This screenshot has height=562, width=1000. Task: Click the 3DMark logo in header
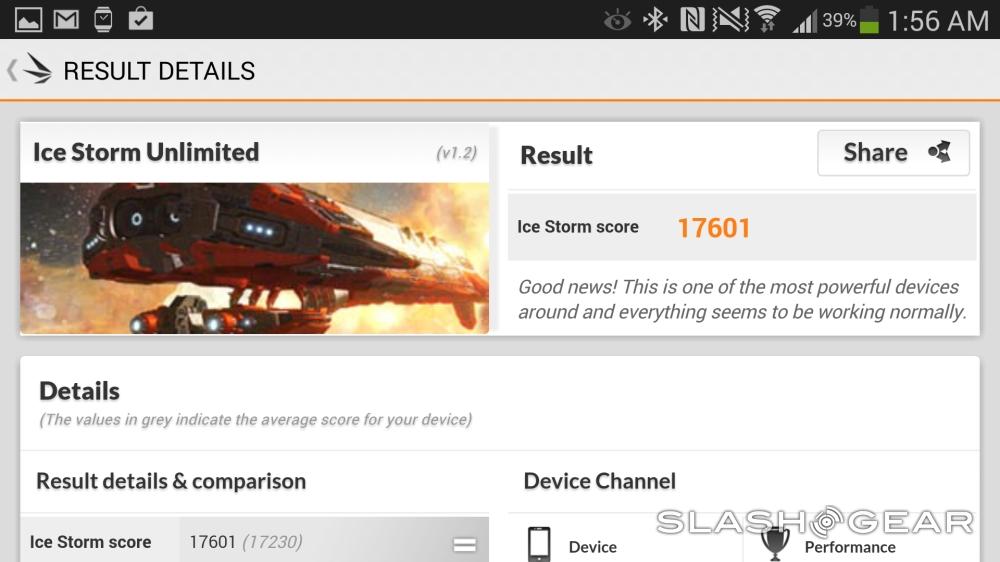(38, 69)
